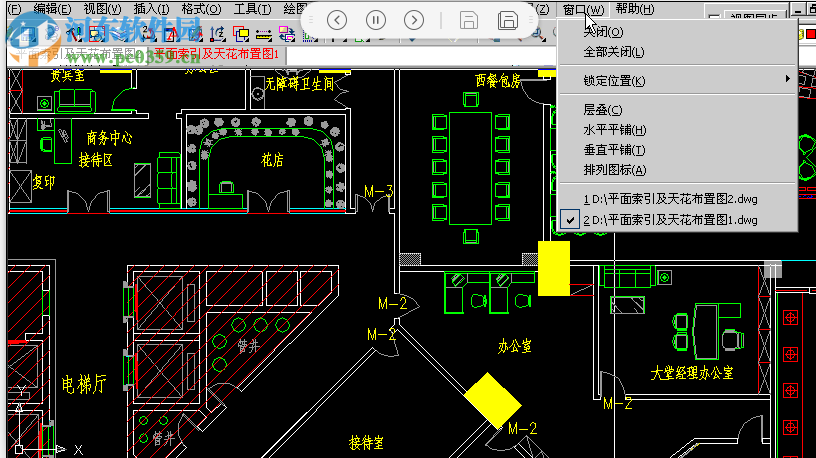Viewport: 816px width, 458px height.
Task: Click the 办公室 room label
Action: [x=515, y=346]
